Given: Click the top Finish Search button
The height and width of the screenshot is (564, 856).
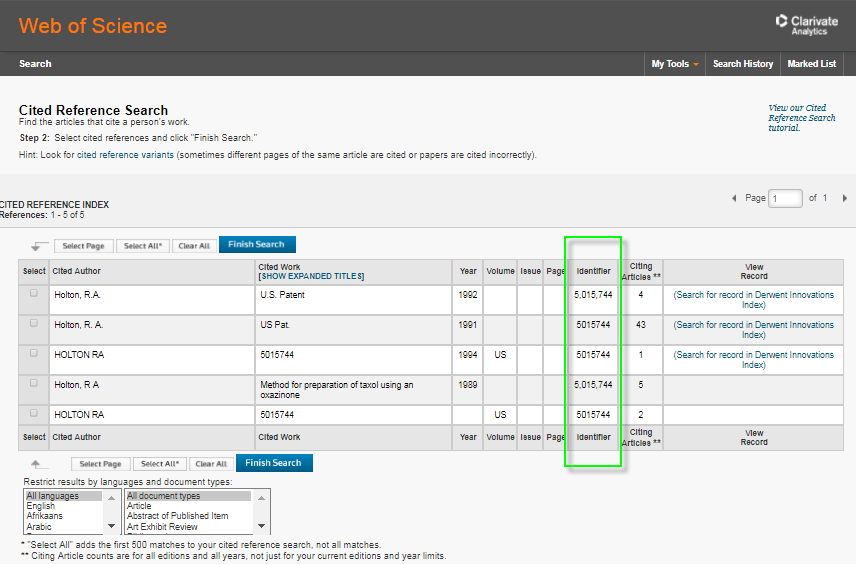Looking at the screenshot, I should [x=257, y=245].
